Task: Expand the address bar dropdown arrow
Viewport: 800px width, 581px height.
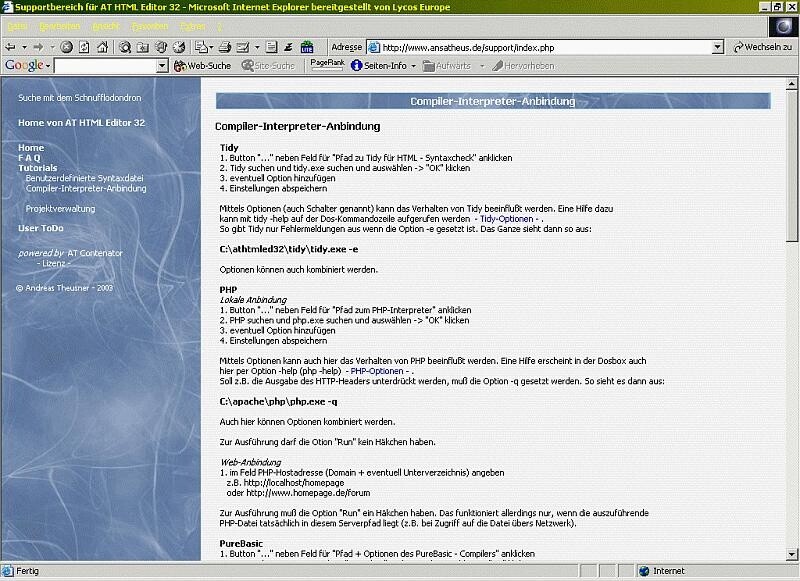Action: [x=718, y=47]
